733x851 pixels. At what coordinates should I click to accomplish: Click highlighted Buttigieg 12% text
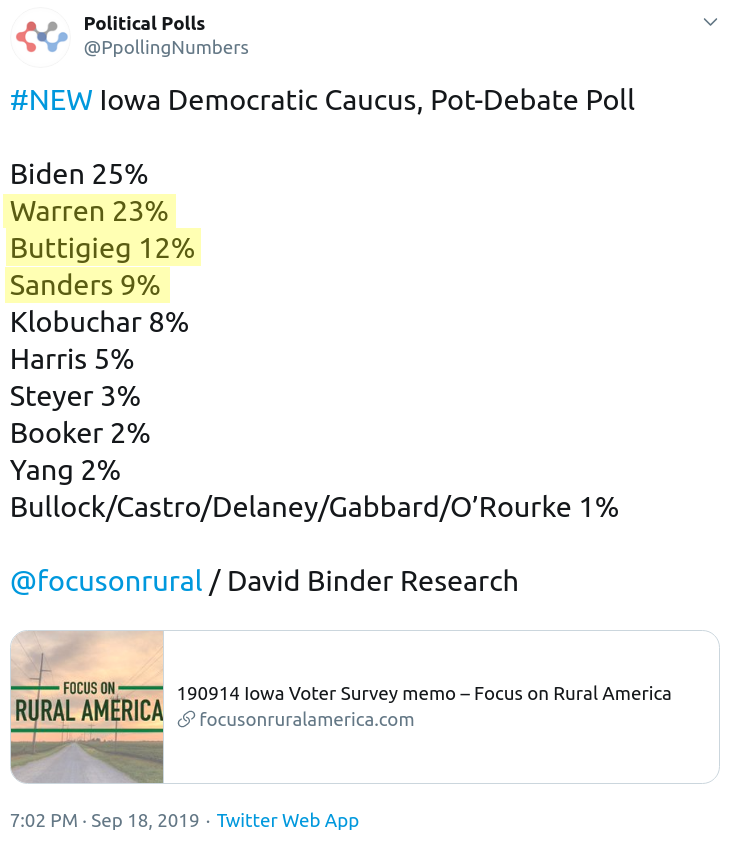[102, 248]
